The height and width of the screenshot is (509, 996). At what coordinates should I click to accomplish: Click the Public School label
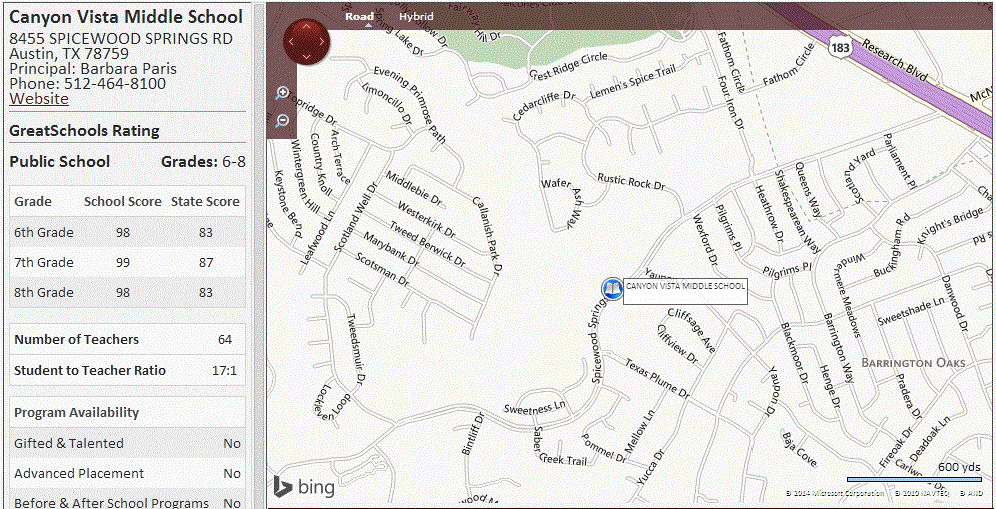[x=60, y=161]
